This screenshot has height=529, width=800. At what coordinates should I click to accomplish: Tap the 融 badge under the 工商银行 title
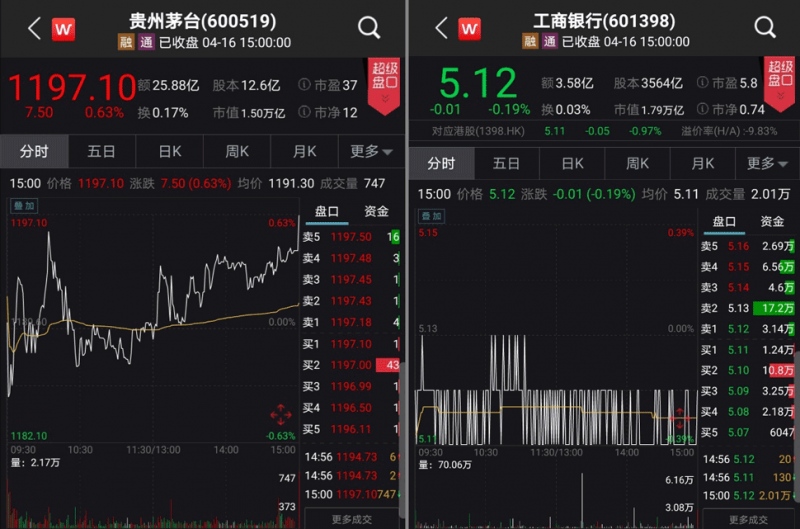click(530, 42)
